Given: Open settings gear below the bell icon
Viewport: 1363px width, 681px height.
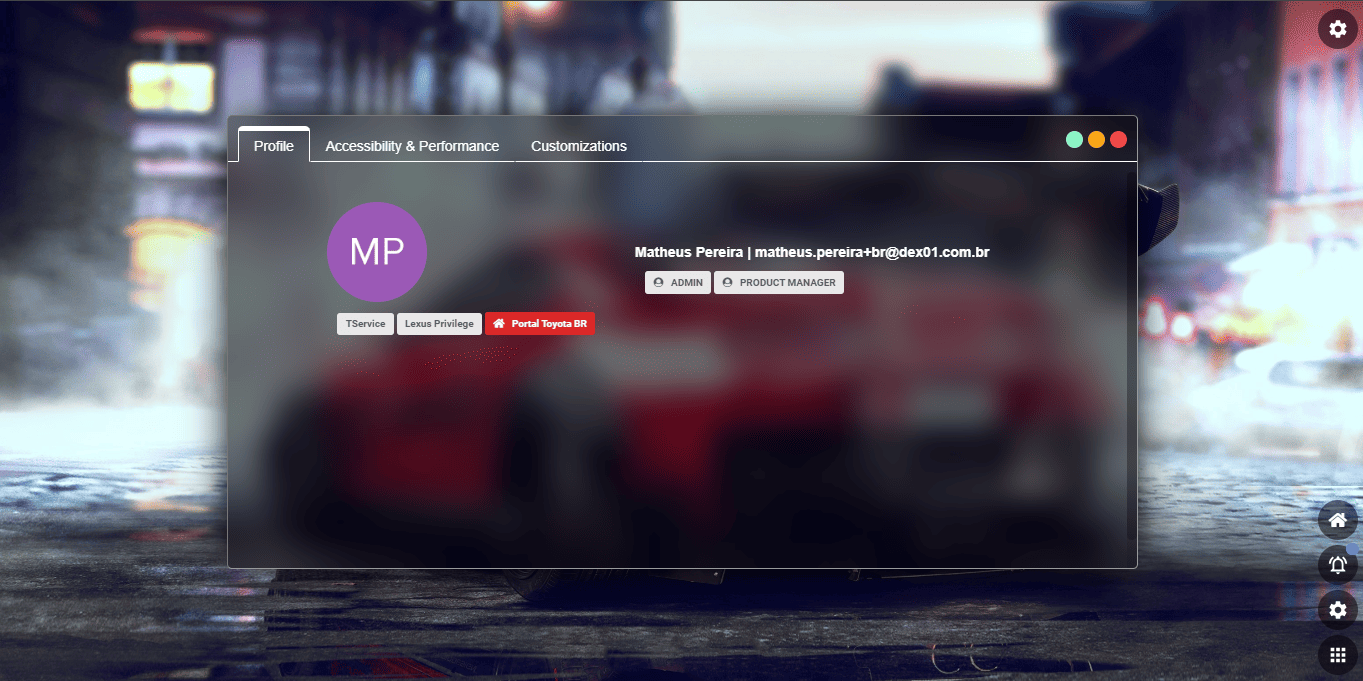Looking at the screenshot, I should pos(1337,610).
